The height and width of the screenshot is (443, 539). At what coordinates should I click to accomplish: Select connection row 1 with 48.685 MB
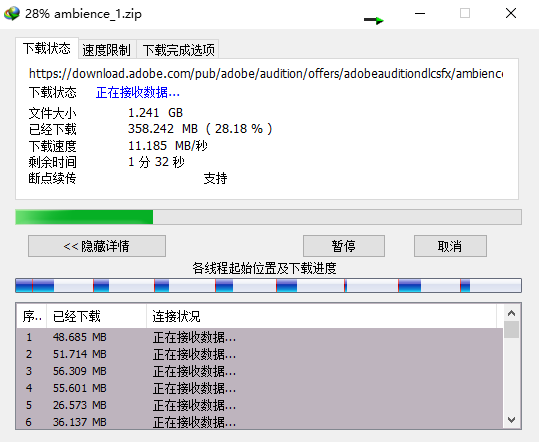pyautogui.click(x=260, y=337)
